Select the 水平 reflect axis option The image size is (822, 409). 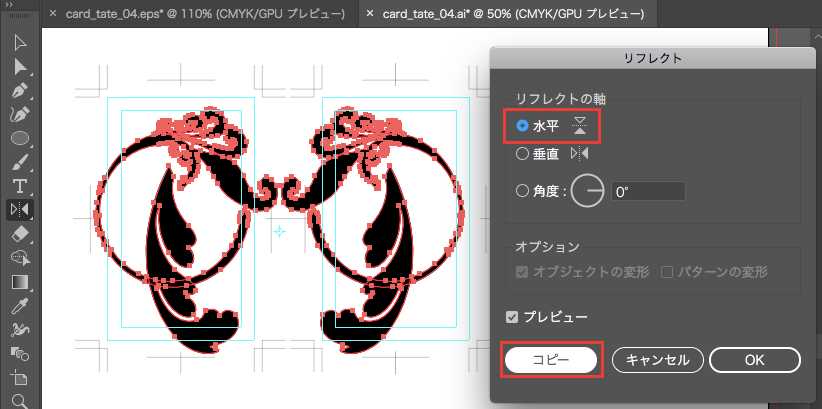pyautogui.click(x=522, y=126)
